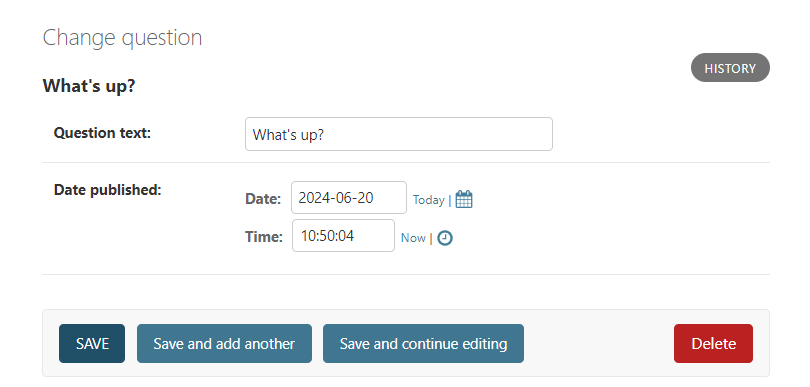Click into the Time field 10:50:04
Image resolution: width=810 pixels, height=387 pixels.
click(x=344, y=236)
